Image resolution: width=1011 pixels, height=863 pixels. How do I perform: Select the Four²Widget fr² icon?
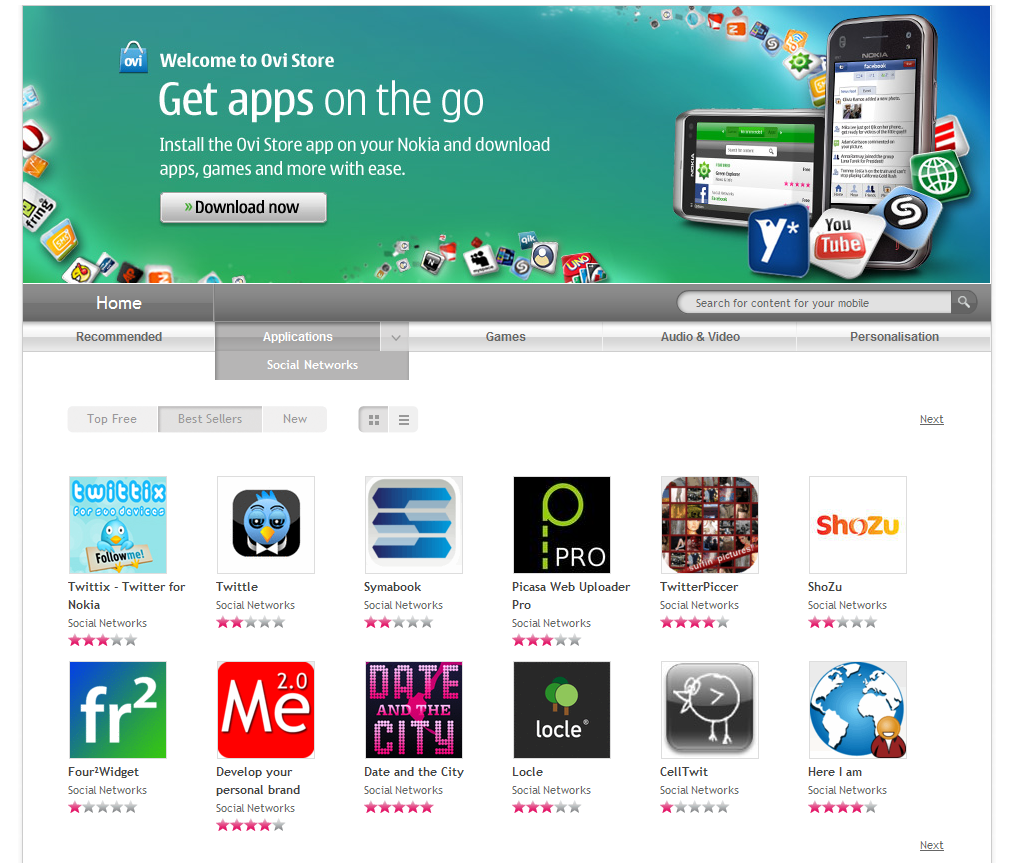click(117, 709)
